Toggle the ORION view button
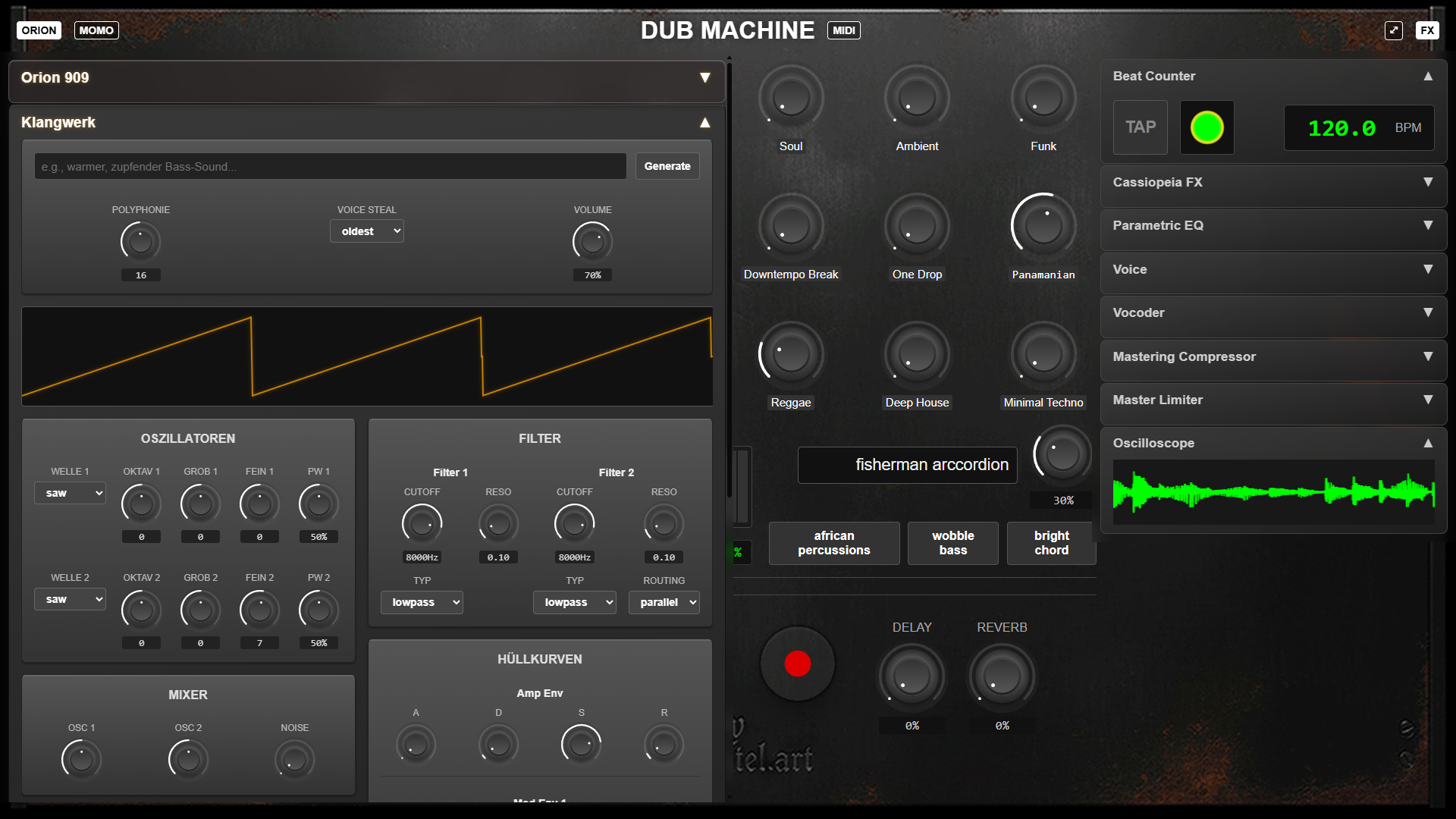Screen dimensions: 1456x819 tap(39, 30)
